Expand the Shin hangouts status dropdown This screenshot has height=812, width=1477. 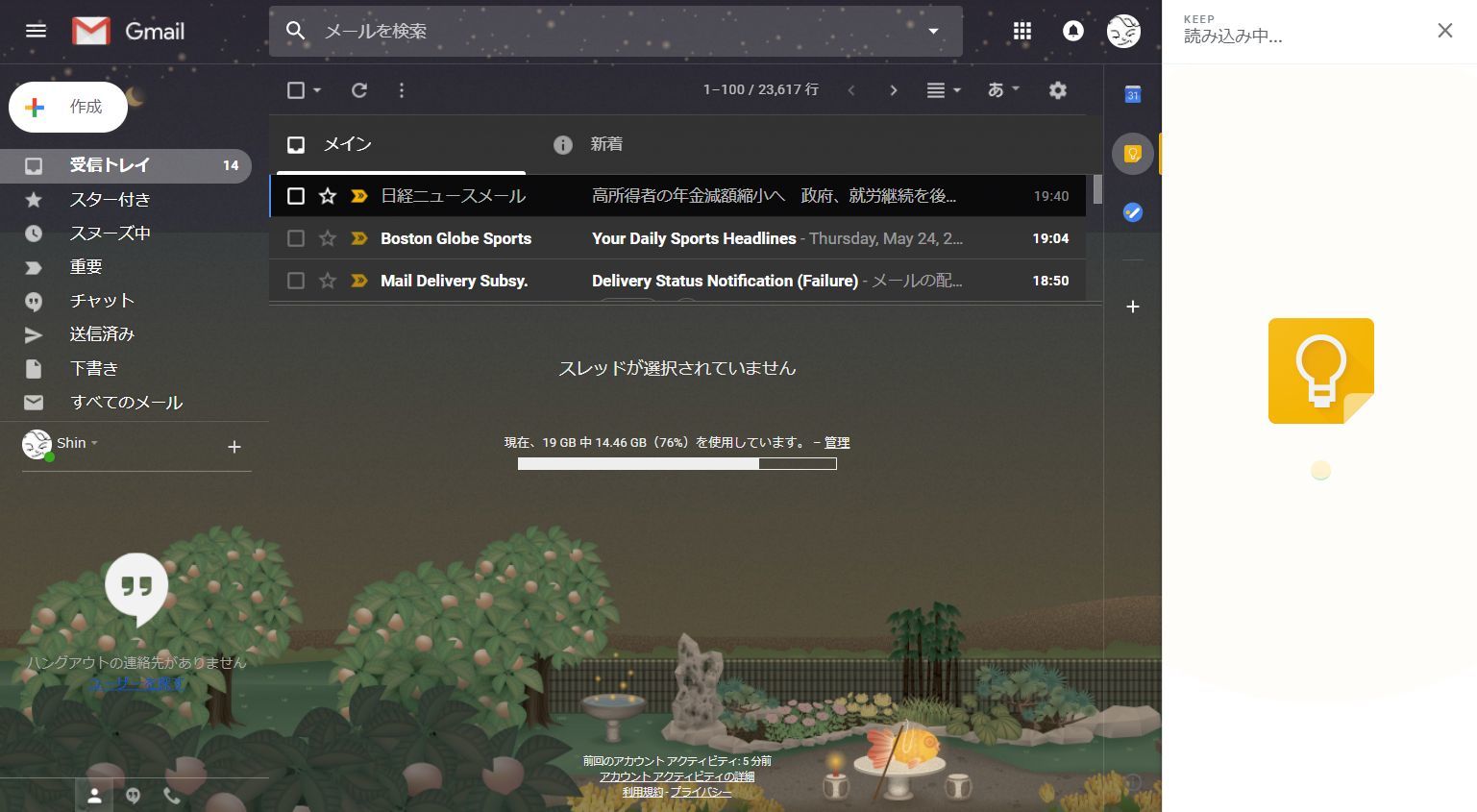78,443
